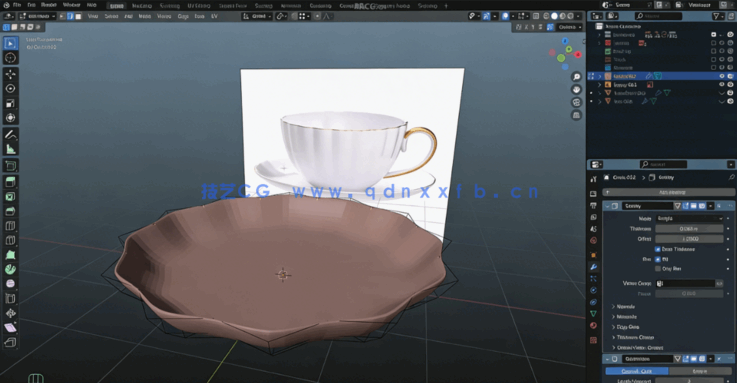This screenshot has width=737, height=383.
Task: Enable face select mode
Action: [78, 16]
